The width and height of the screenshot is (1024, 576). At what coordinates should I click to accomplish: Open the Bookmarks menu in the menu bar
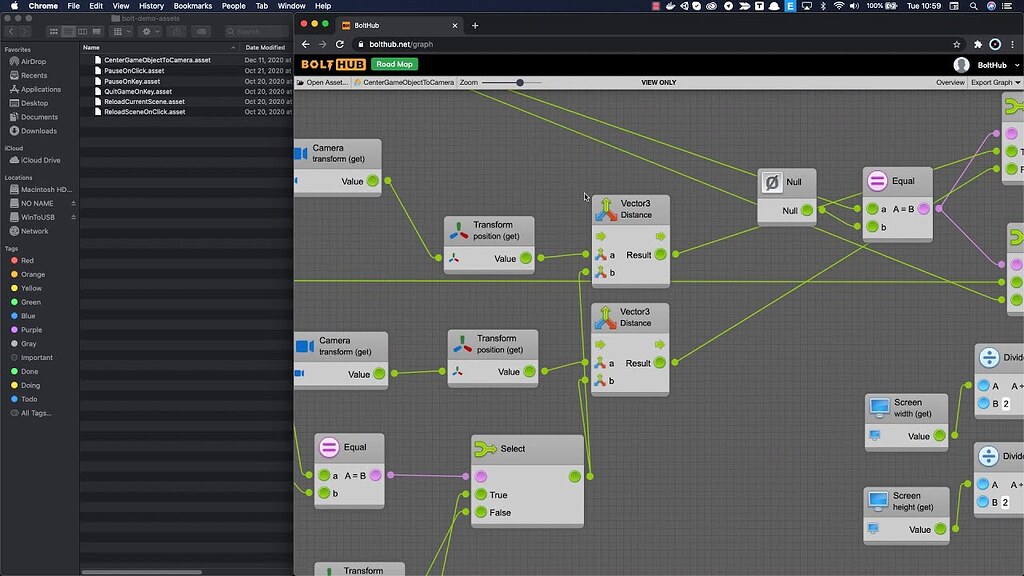[194, 5]
